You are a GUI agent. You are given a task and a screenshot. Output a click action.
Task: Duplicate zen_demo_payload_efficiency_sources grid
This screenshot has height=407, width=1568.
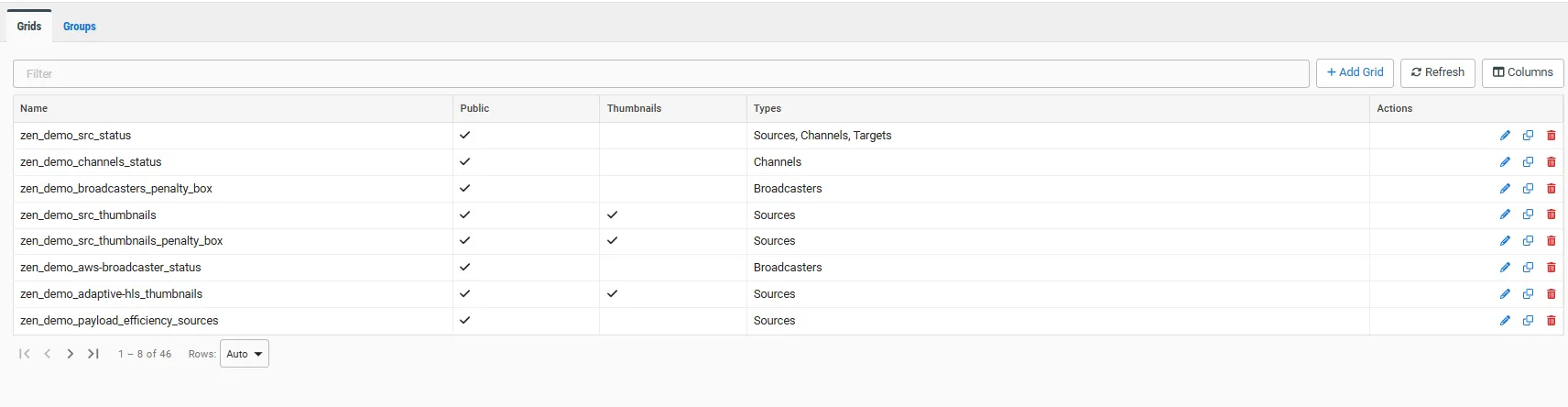tap(1528, 321)
